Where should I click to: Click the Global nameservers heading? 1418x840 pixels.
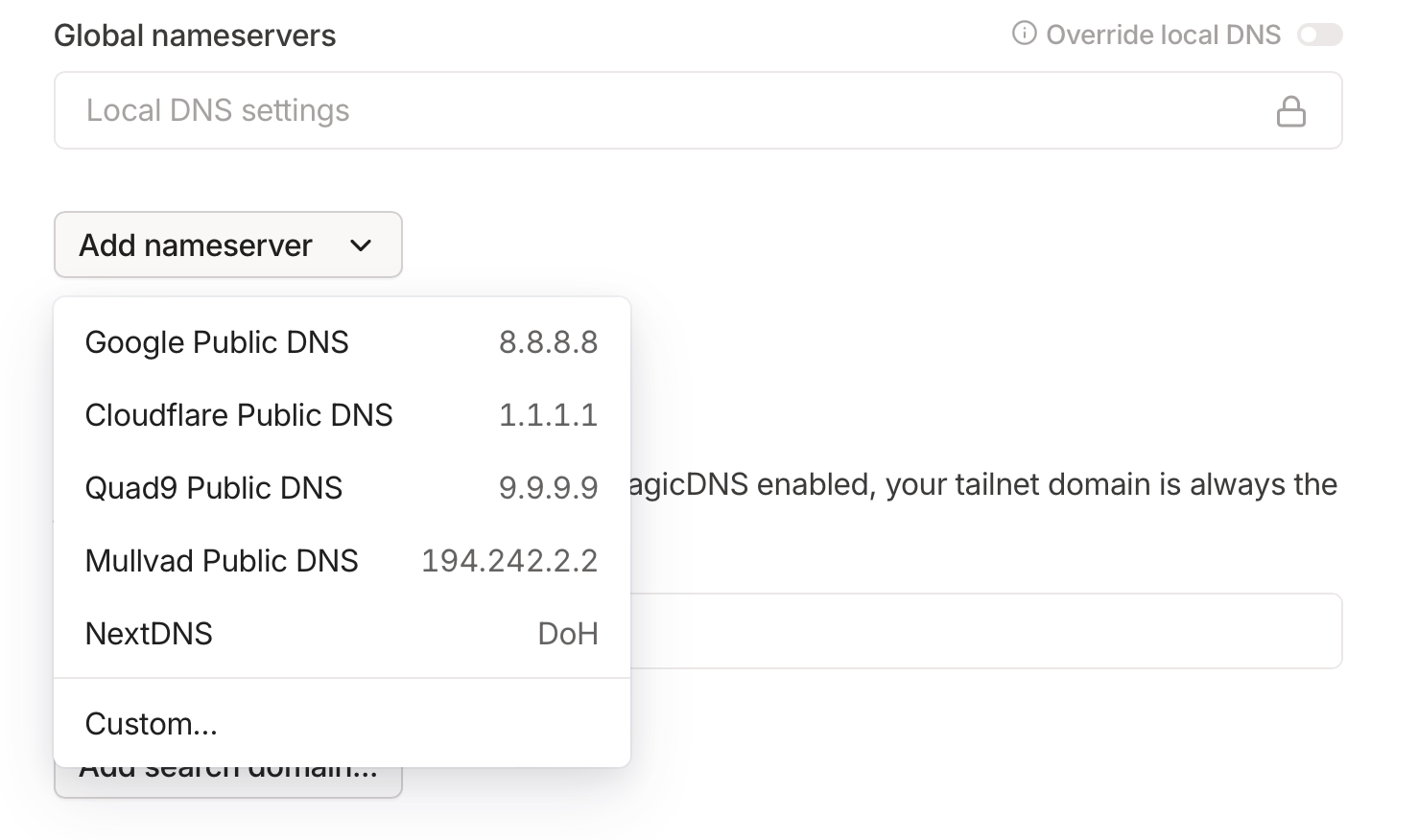coord(195,35)
